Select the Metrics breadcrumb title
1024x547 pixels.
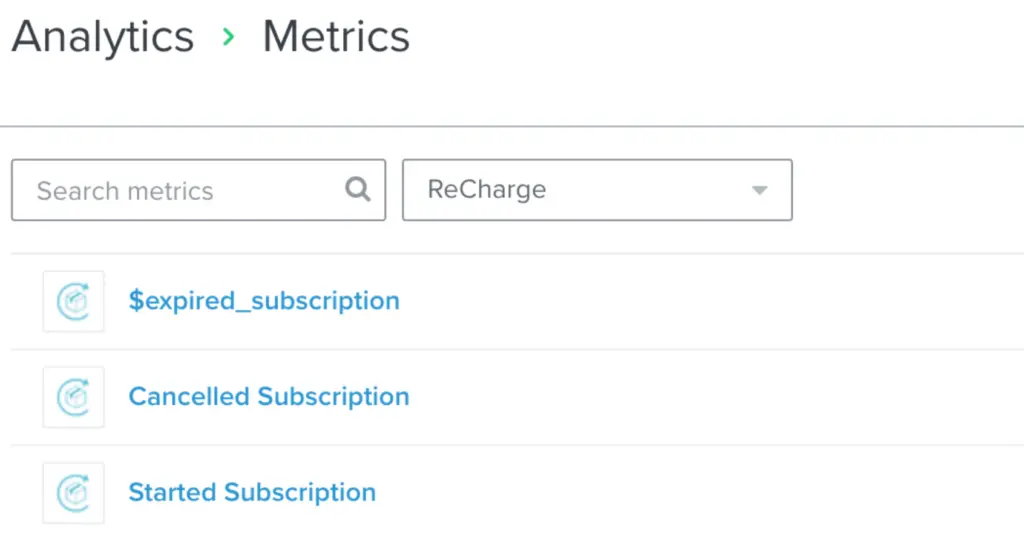click(x=336, y=37)
